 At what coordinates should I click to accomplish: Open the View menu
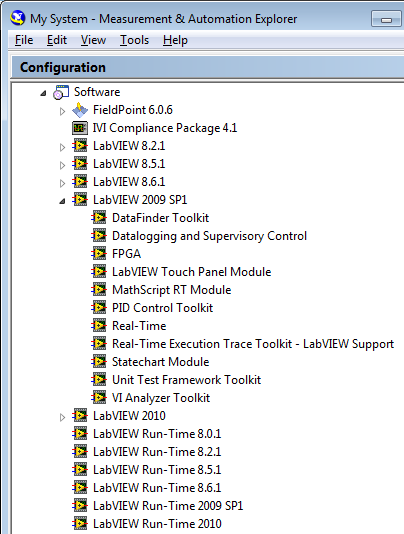[93, 40]
